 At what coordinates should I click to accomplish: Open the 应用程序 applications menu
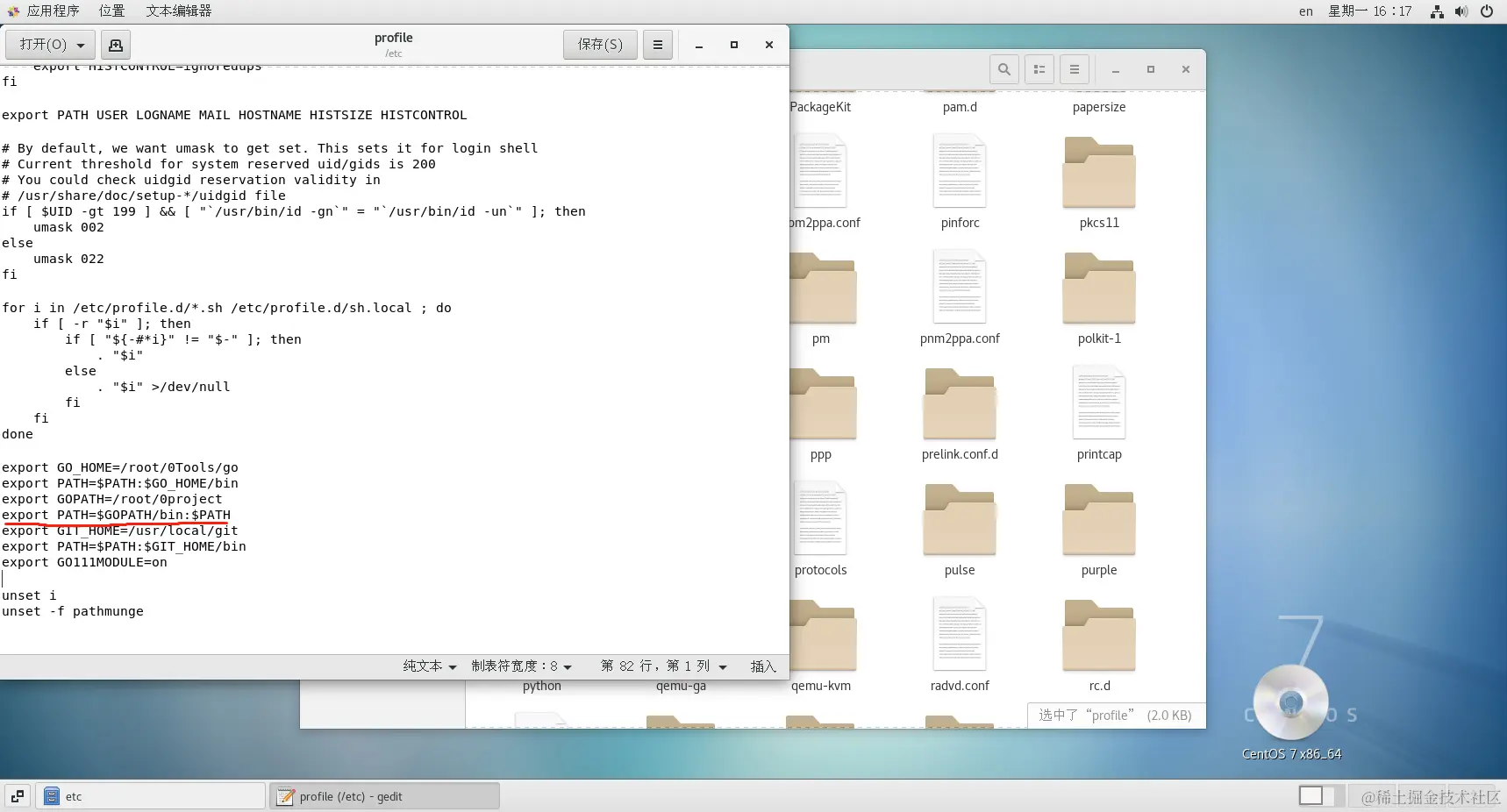(x=44, y=11)
